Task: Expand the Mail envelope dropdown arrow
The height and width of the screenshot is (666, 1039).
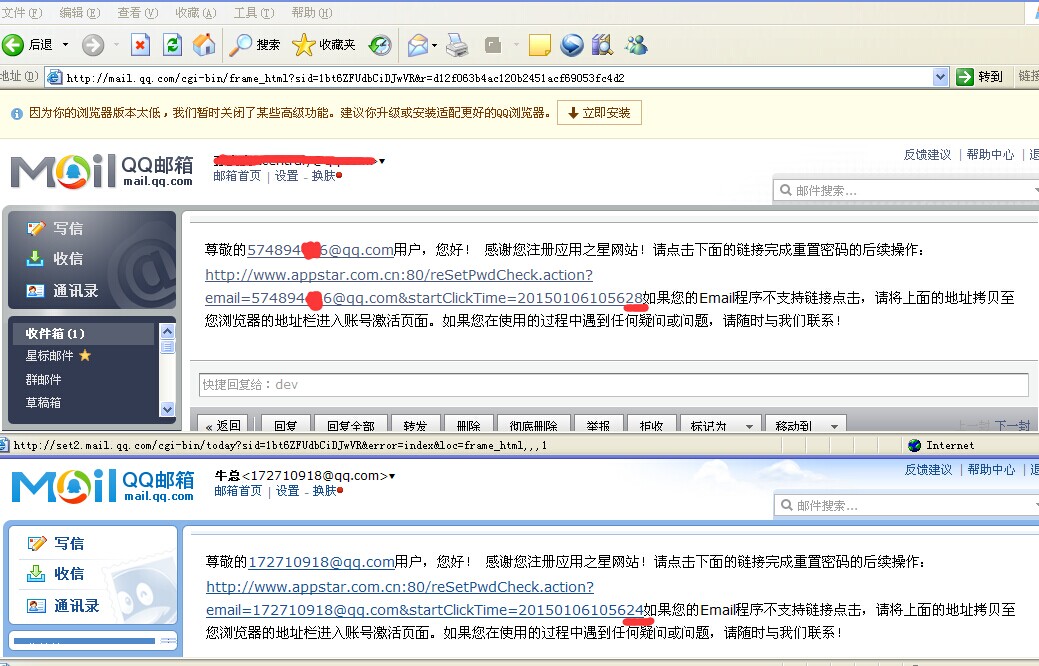Action: (x=434, y=45)
